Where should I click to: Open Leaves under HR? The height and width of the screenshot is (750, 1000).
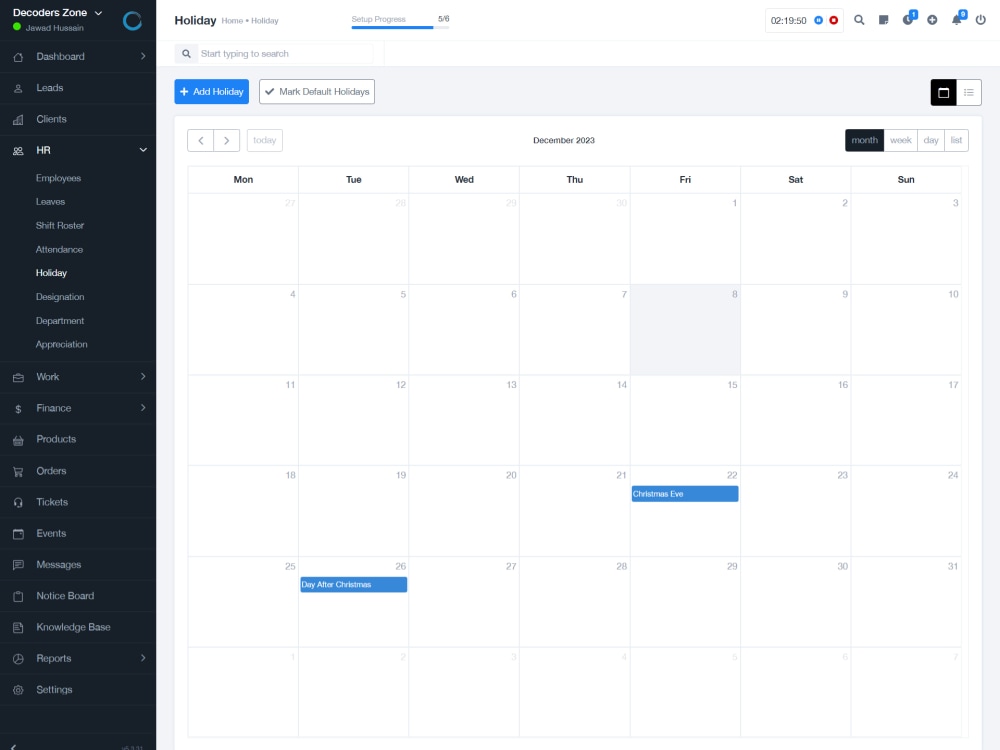pyautogui.click(x=50, y=202)
